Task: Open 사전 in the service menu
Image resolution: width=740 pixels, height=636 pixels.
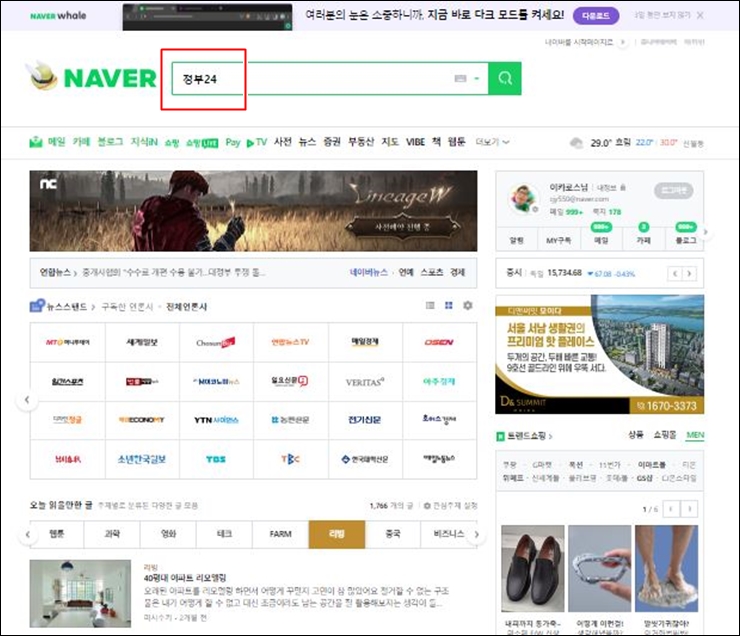Action: (x=283, y=142)
